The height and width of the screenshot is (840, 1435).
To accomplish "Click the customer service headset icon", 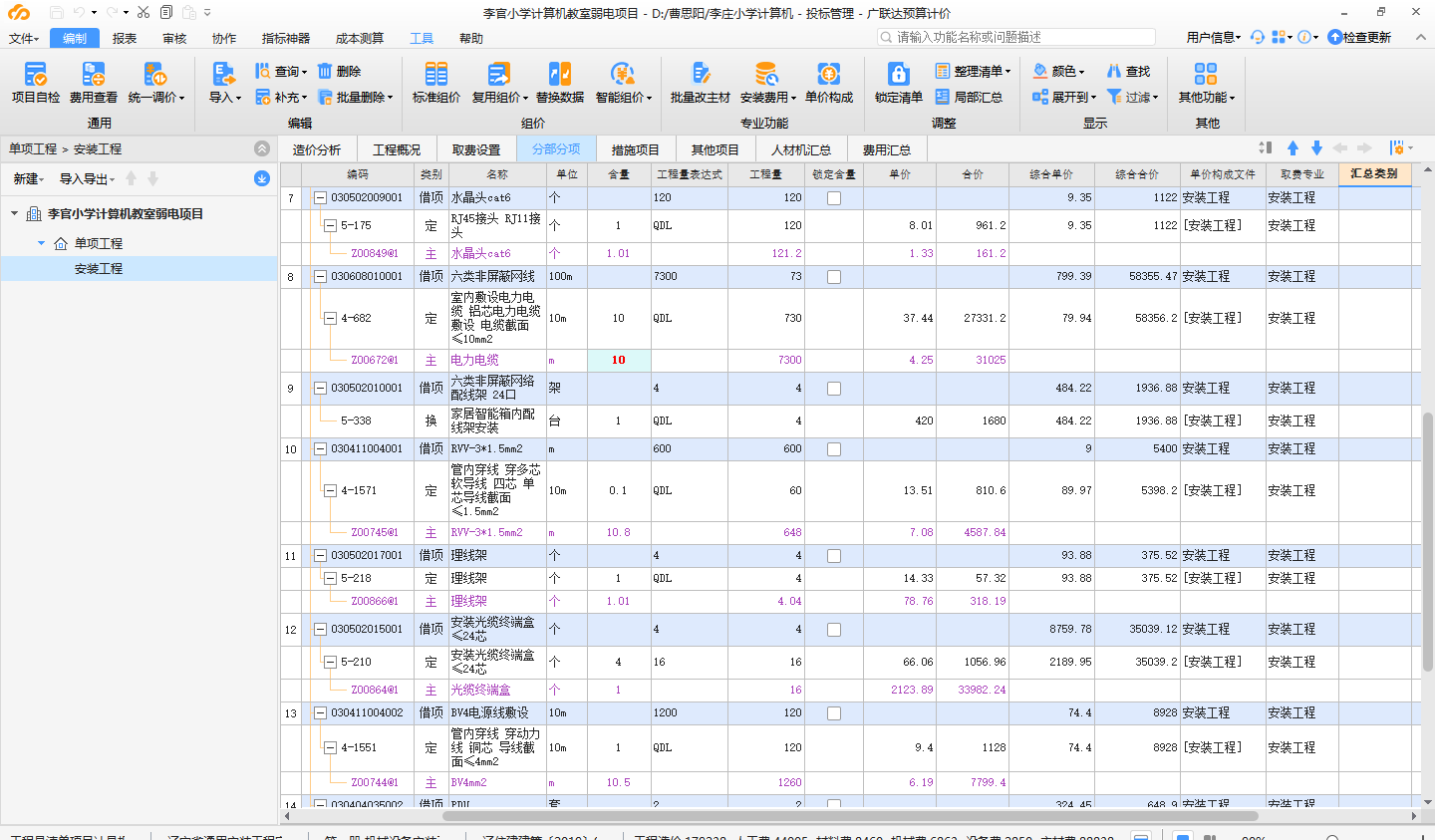I will 1258,37.
